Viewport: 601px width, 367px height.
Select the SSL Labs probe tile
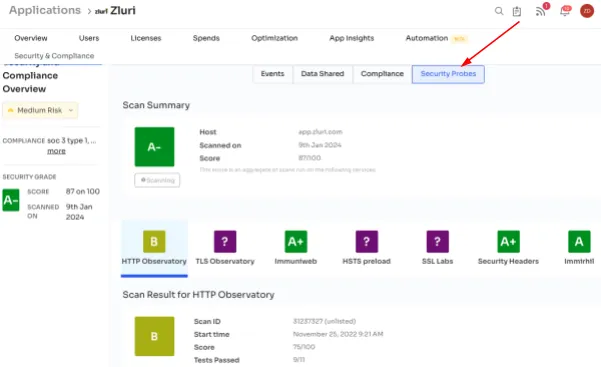click(437, 248)
